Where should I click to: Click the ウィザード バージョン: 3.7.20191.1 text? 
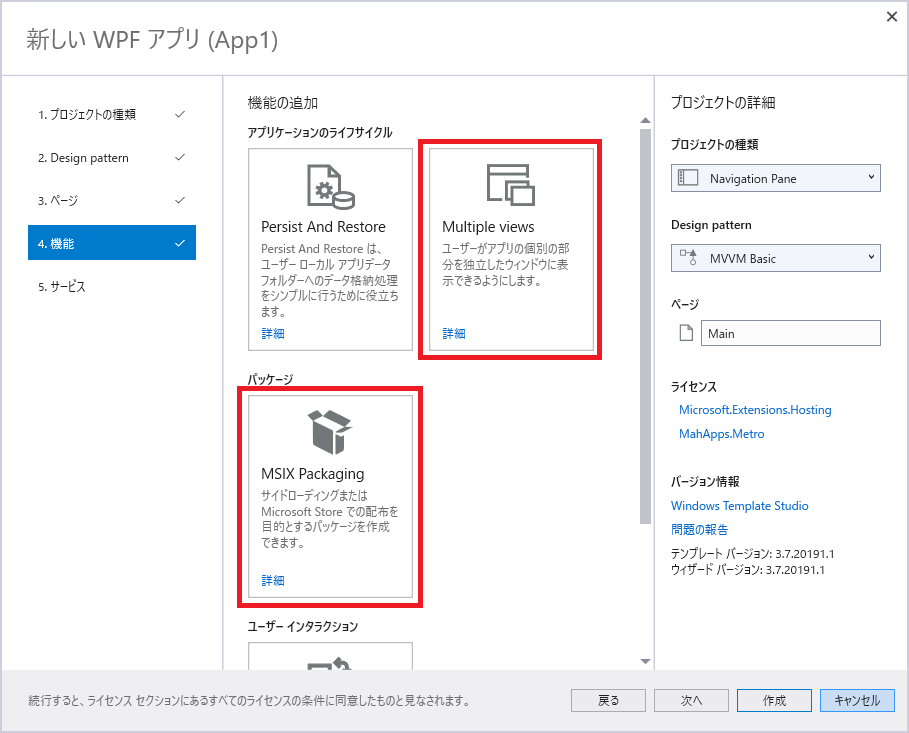[x=748, y=569]
